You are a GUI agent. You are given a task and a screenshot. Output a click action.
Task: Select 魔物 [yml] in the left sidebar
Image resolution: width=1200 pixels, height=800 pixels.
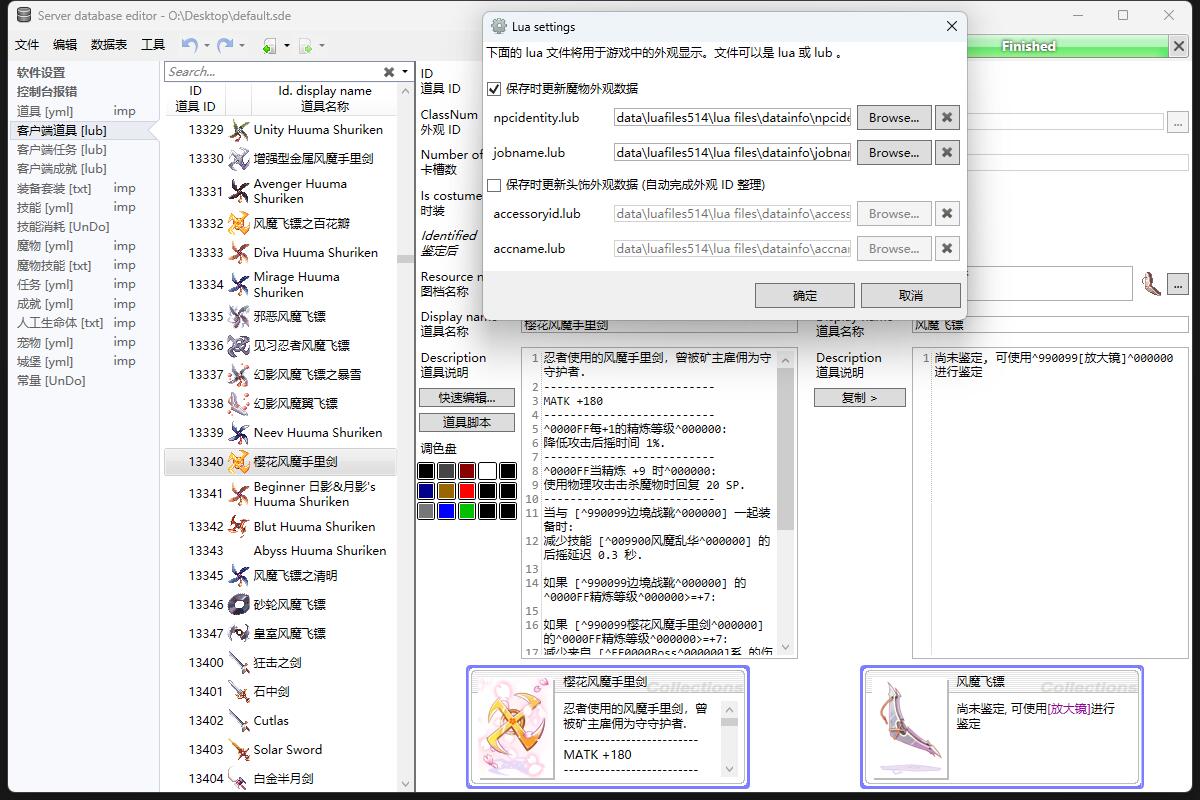45,246
